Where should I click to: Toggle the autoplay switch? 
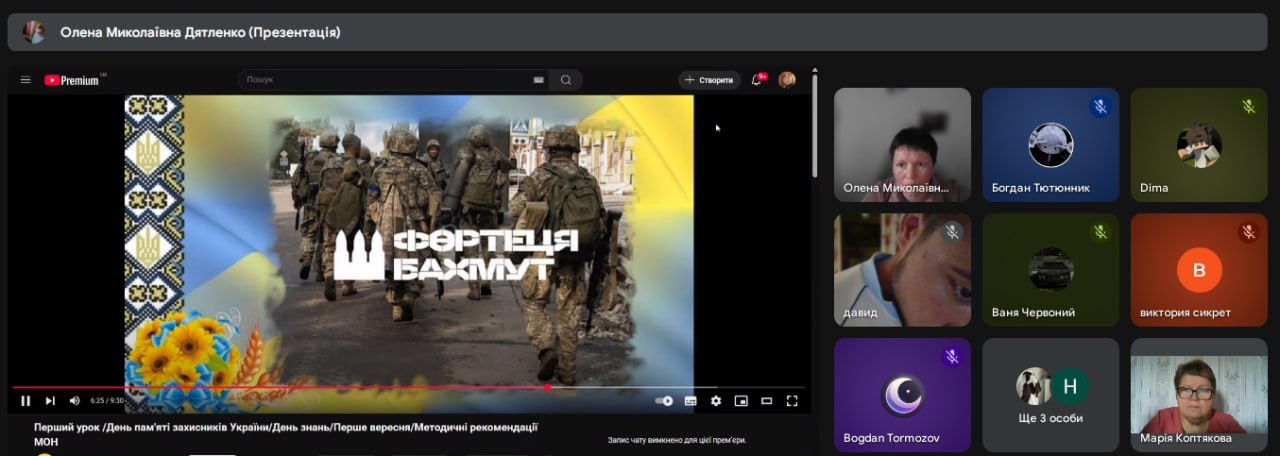coord(664,401)
